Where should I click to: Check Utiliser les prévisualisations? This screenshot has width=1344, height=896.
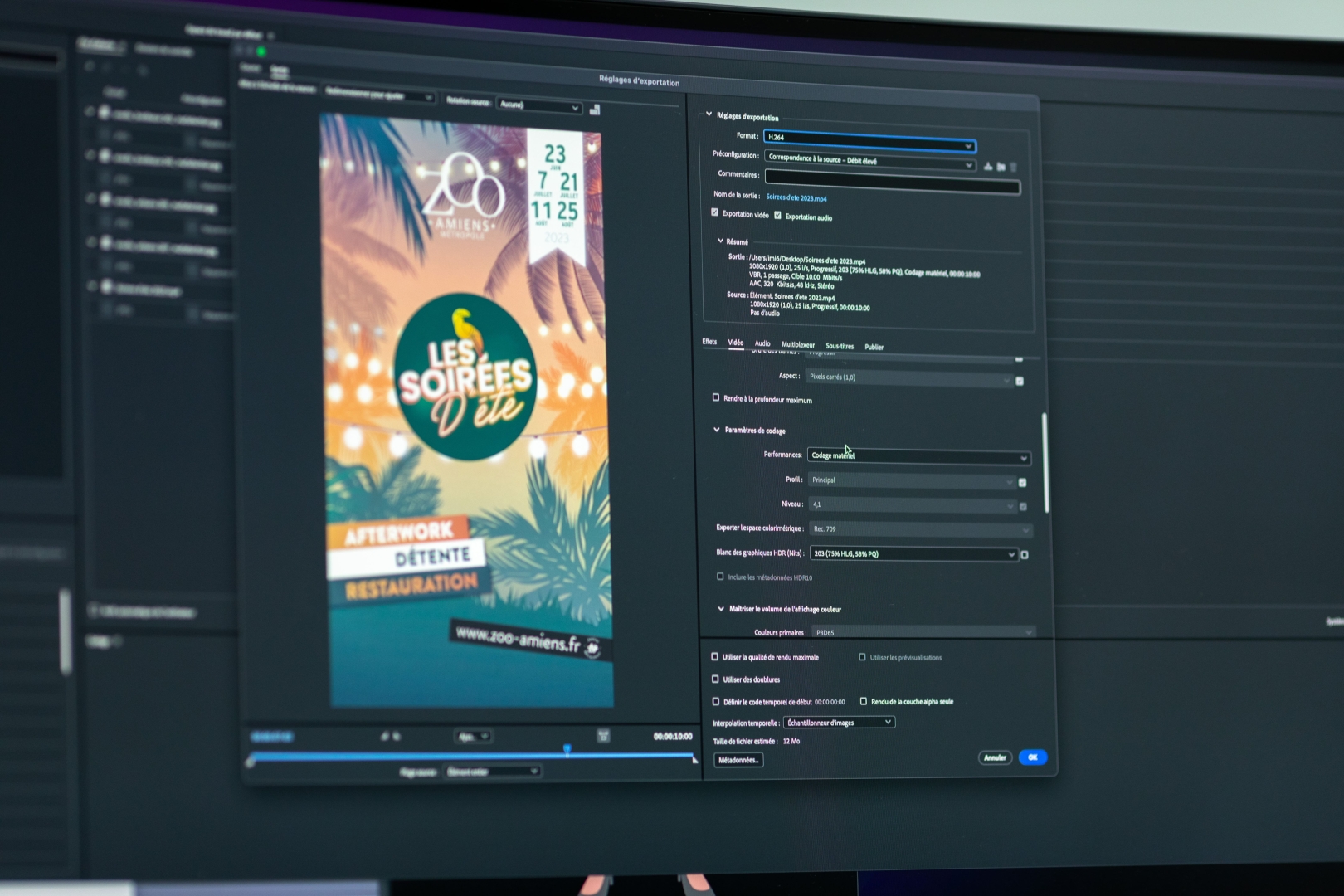862,657
